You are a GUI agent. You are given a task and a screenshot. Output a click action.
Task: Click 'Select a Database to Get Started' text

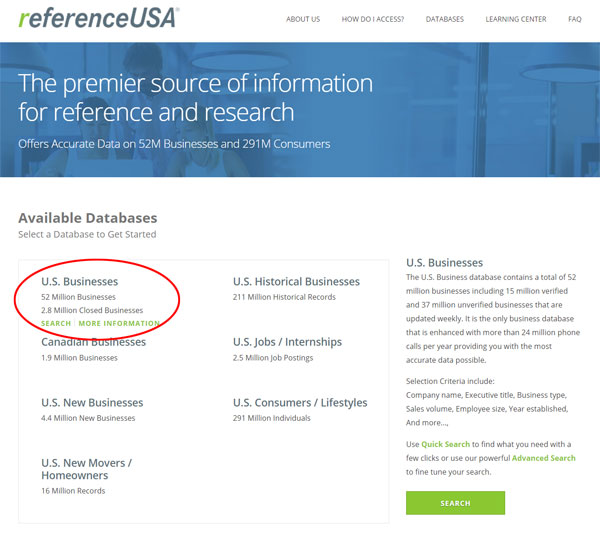pyautogui.click(x=87, y=234)
